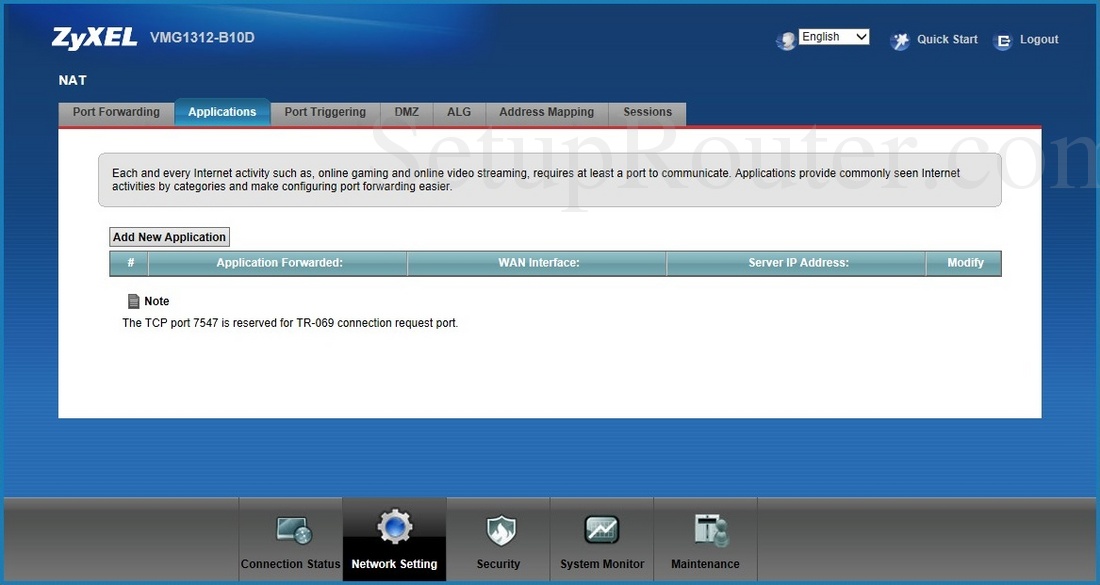Open the Security shield icon
1100x585 pixels.
(498, 528)
